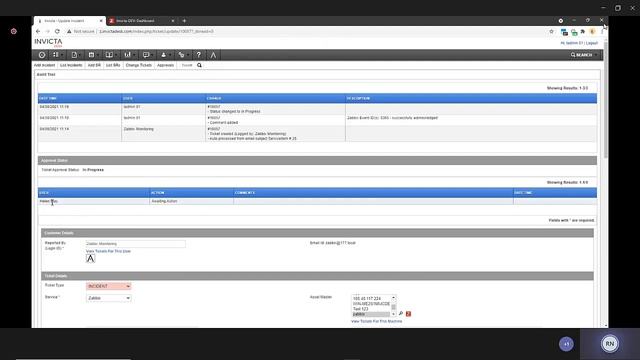
Task: Click the RN participant avatar
Action: point(610,344)
